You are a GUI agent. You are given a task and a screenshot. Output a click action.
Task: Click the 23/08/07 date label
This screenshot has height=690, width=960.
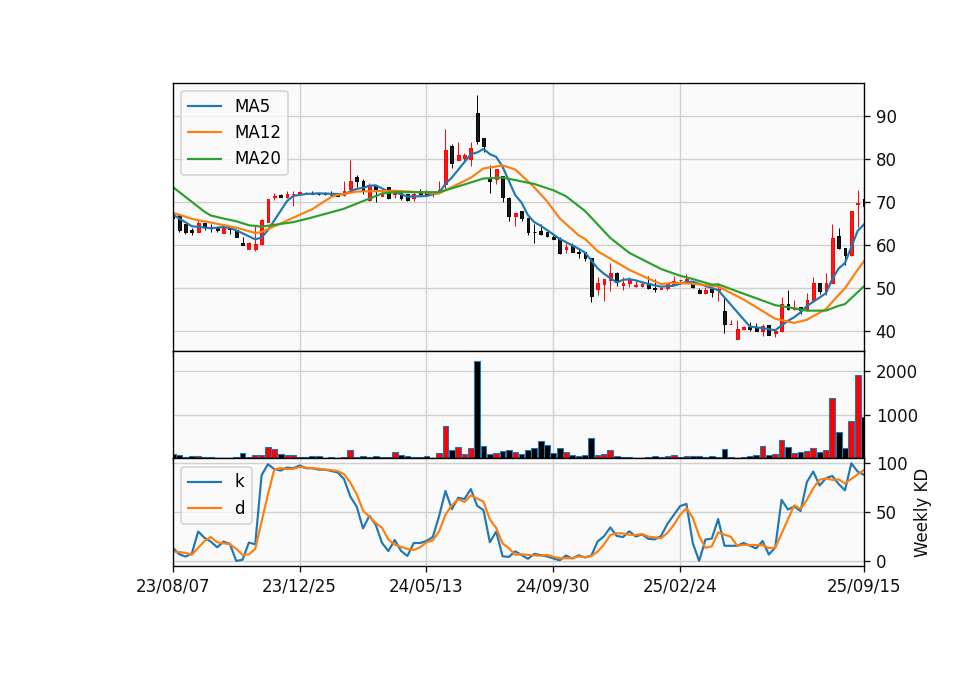tap(173, 586)
